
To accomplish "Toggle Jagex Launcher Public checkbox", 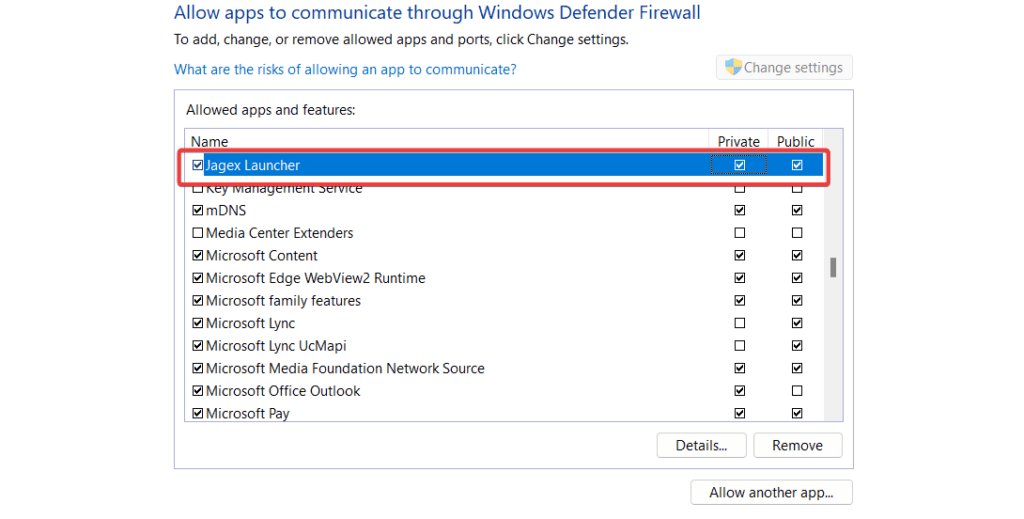I will [x=797, y=165].
